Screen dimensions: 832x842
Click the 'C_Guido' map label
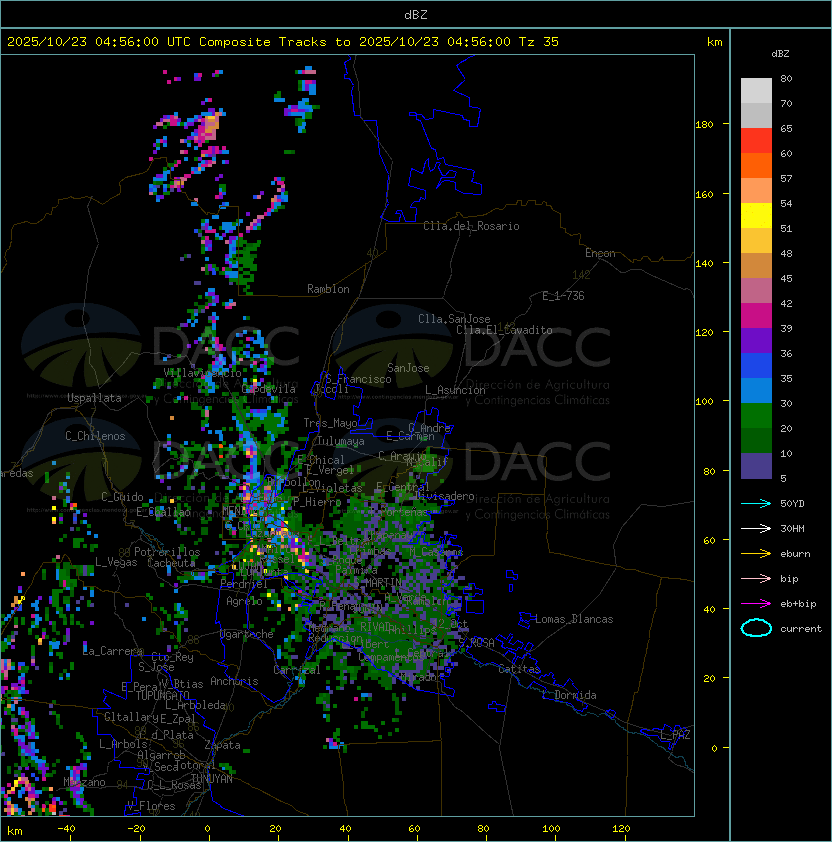(122, 497)
